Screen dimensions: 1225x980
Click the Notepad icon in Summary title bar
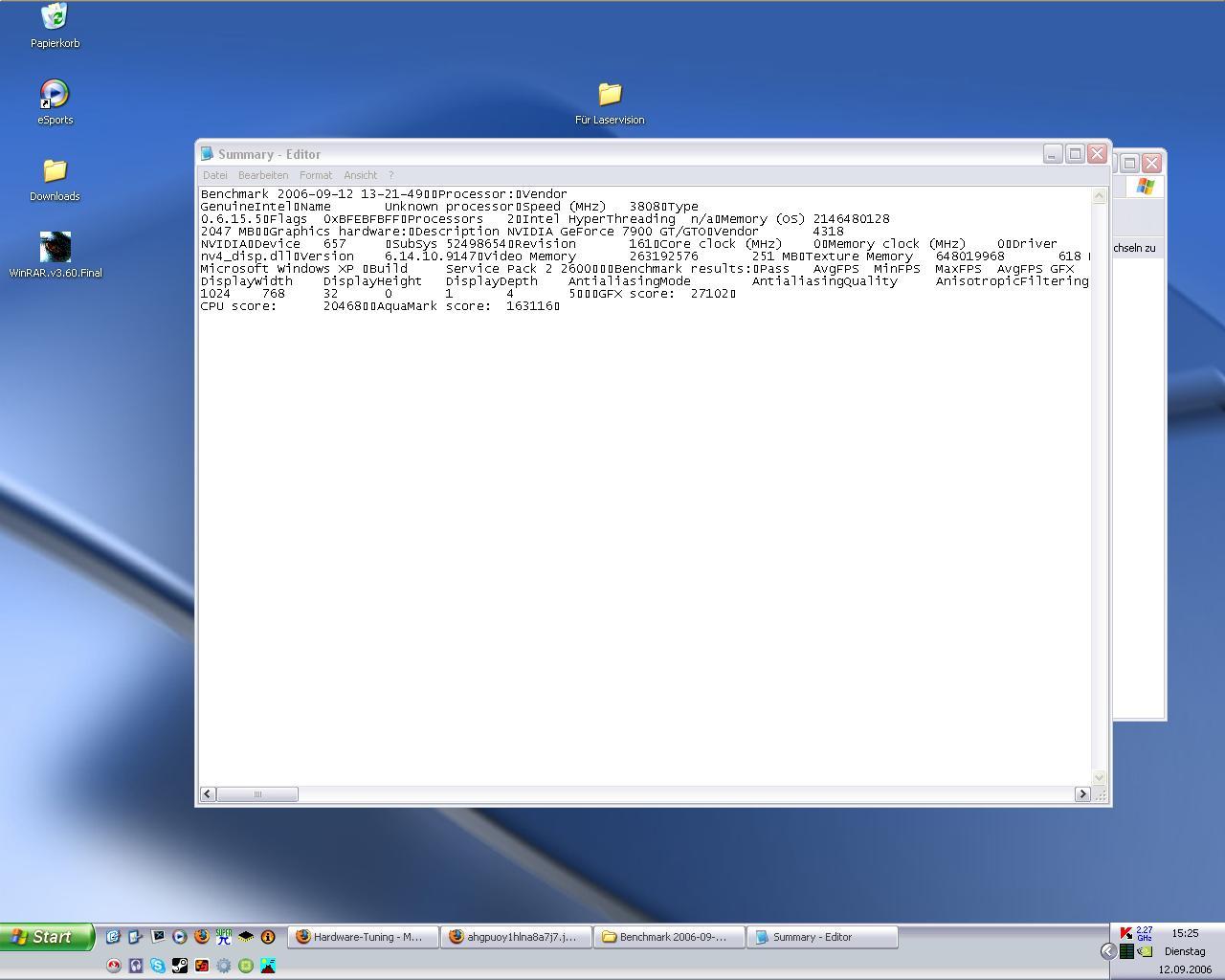pyautogui.click(x=207, y=153)
